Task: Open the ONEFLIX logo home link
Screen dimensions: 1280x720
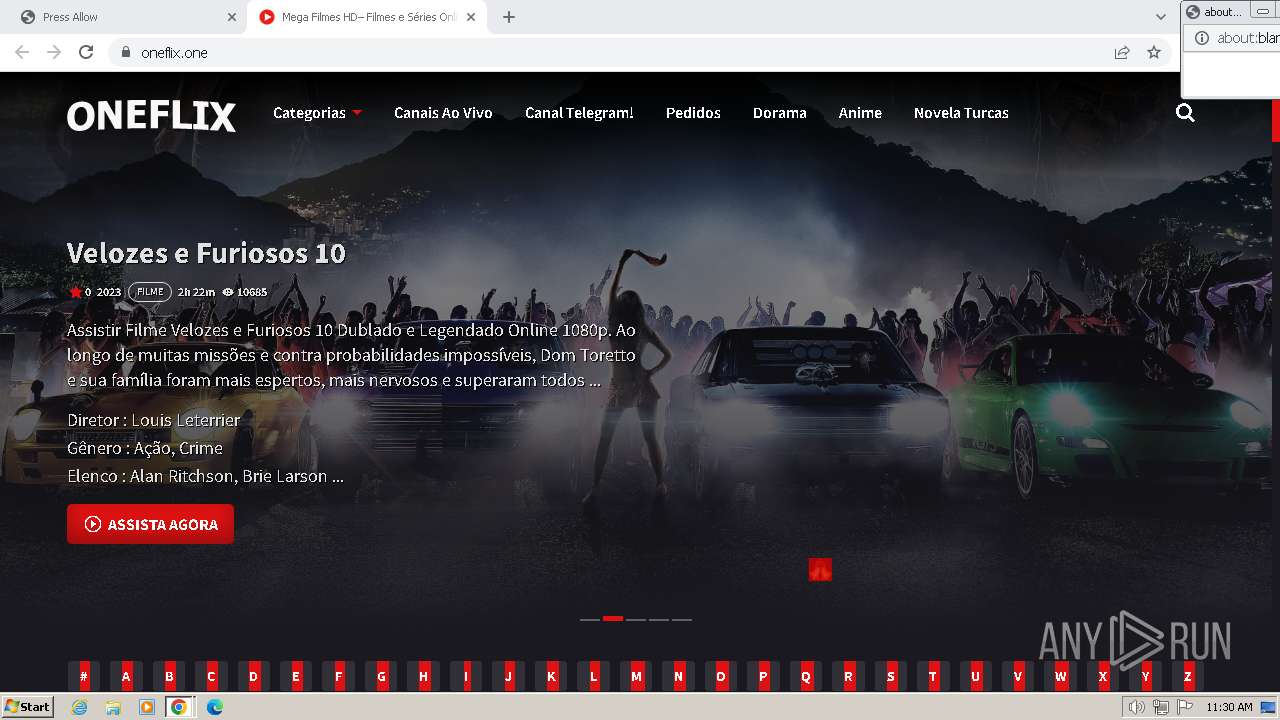Action: tap(151, 116)
